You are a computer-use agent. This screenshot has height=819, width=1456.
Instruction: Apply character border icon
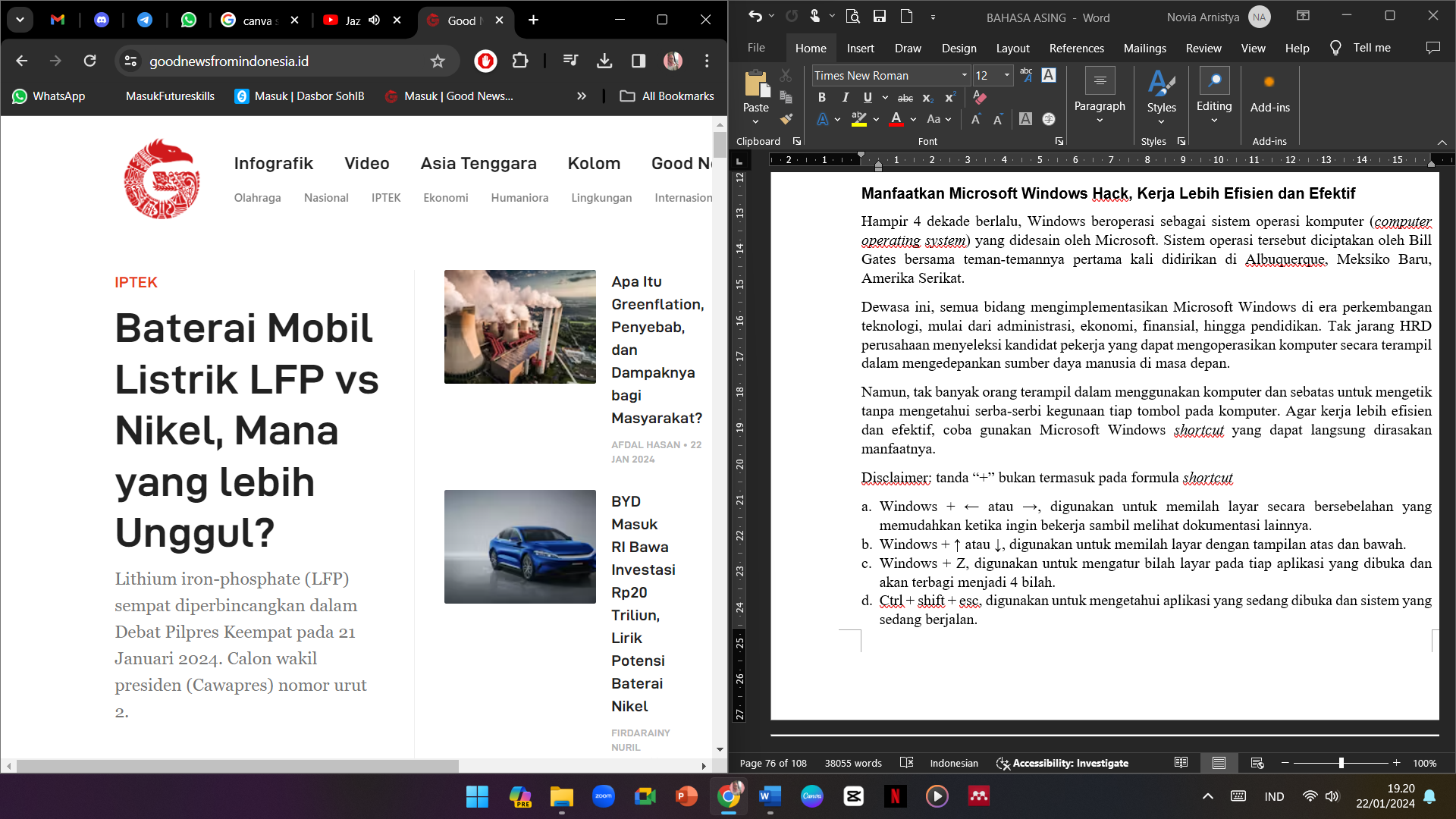coord(1049,74)
